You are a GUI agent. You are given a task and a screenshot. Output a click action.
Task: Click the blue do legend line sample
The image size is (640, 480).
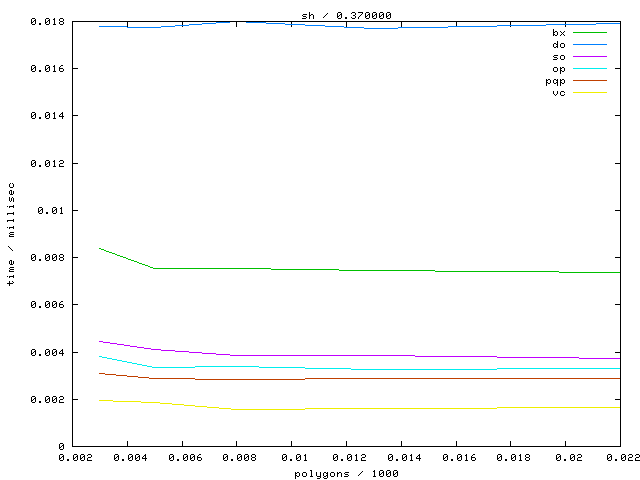(x=590, y=45)
